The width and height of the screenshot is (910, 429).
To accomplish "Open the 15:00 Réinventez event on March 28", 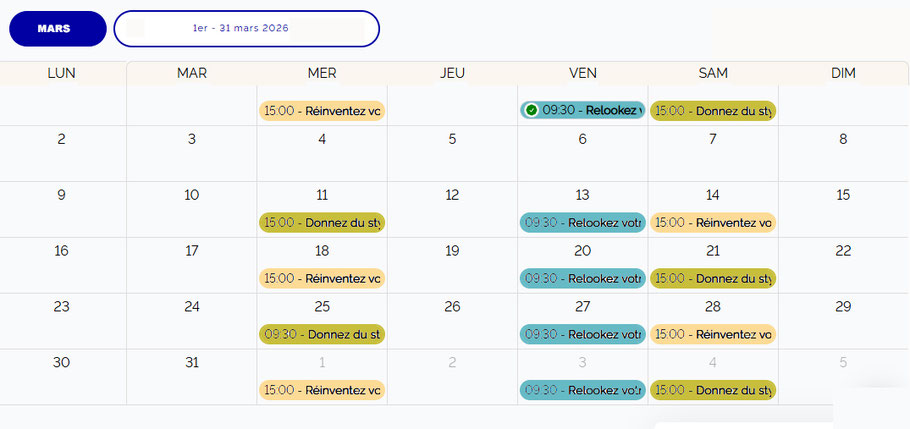I will 713,334.
